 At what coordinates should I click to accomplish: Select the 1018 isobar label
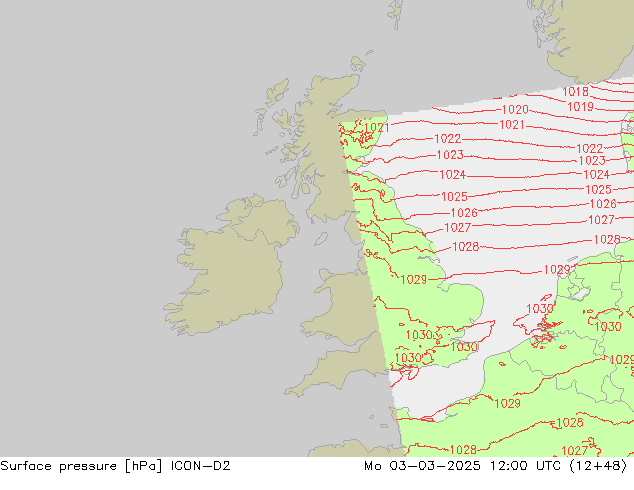[575, 92]
